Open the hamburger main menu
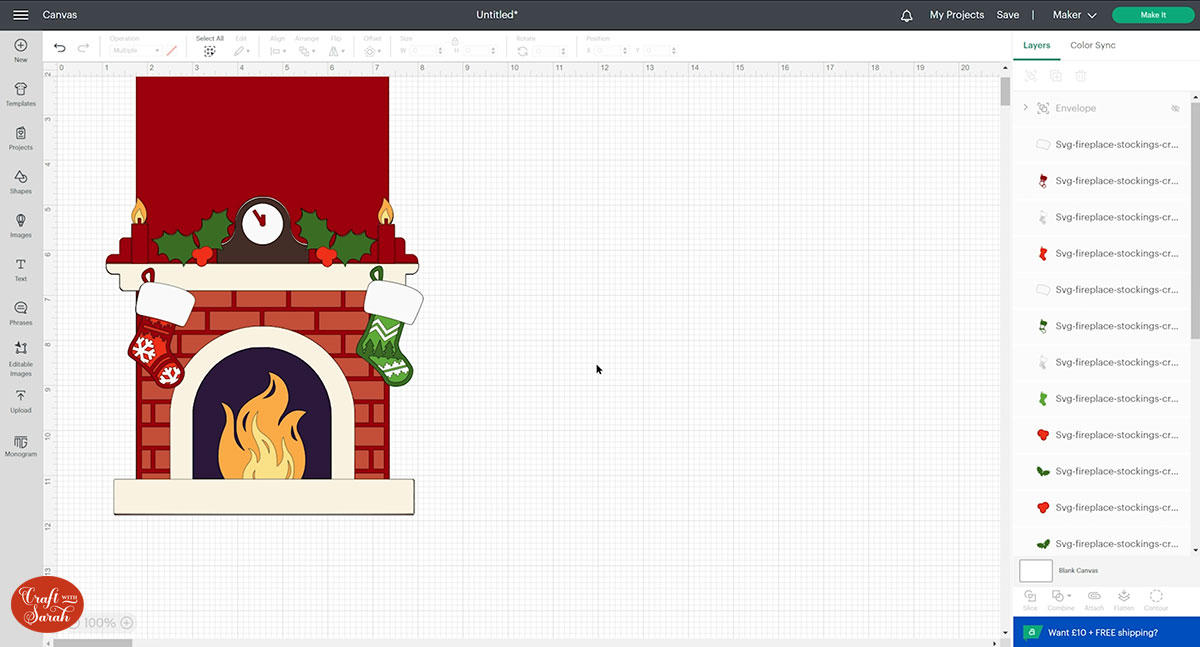 (20, 15)
